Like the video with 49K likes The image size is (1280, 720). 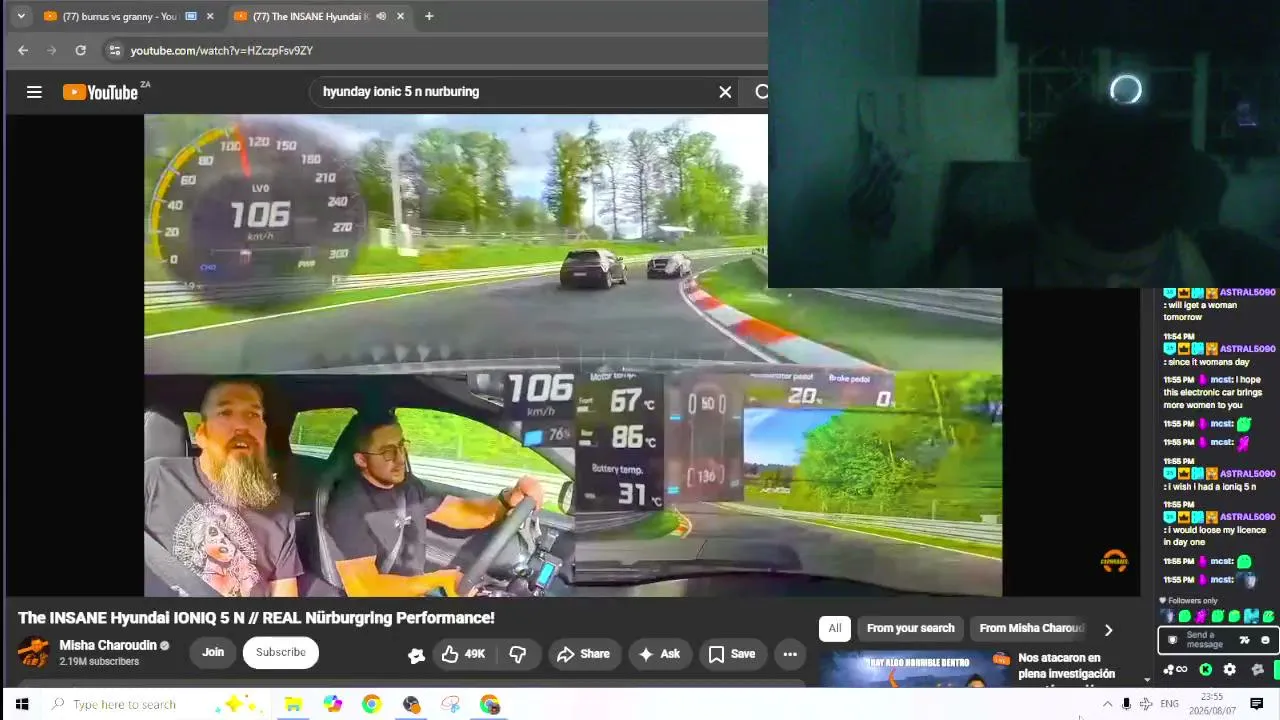point(464,654)
